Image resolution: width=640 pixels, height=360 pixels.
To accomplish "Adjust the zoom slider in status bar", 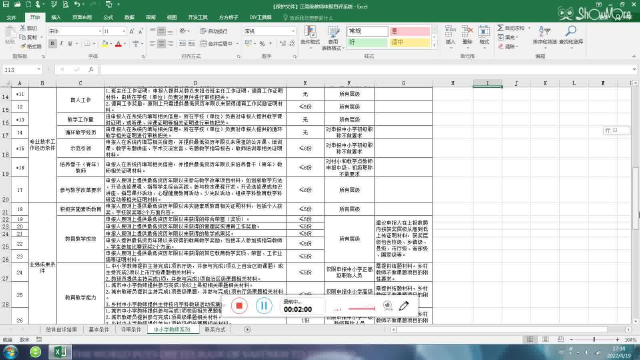I will tap(594, 339).
